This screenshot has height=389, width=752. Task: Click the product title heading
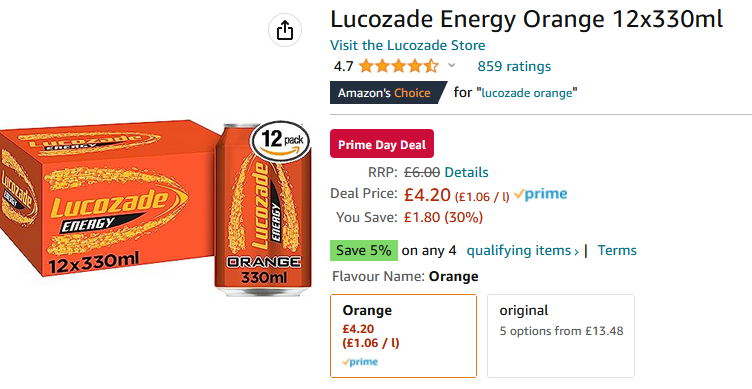(x=526, y=19)
